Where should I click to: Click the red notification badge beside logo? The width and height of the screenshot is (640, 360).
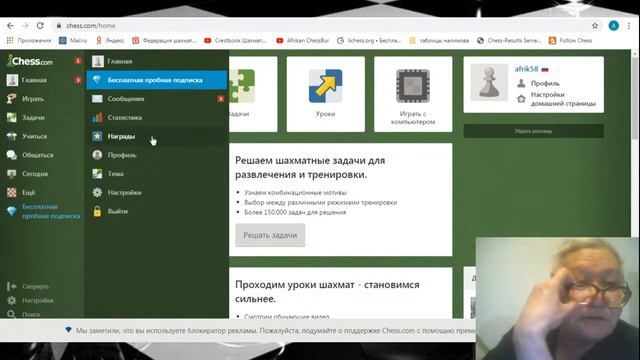78,61
